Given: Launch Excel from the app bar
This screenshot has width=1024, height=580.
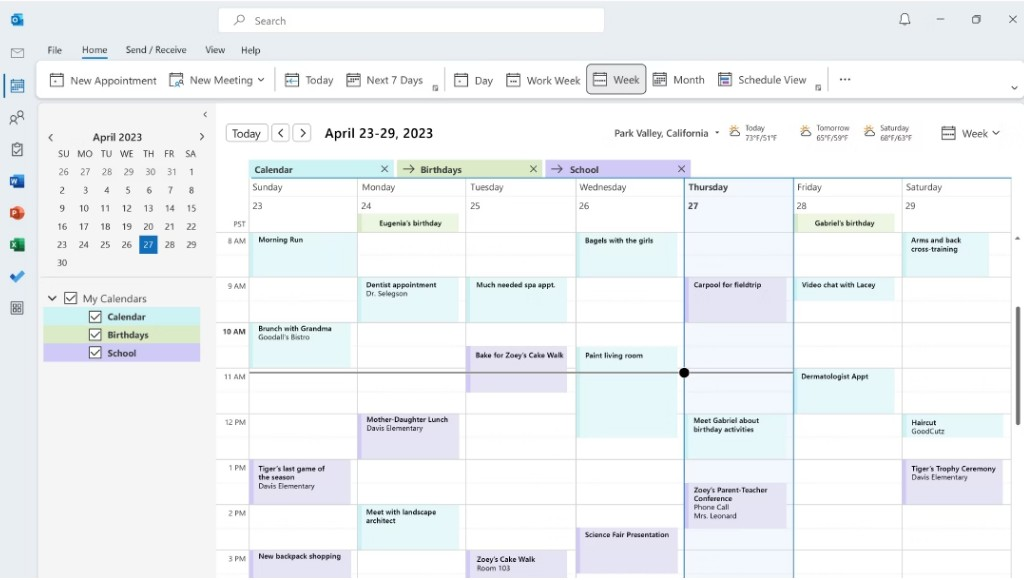Looking at the screenshot, I should [x=16, y=244].
